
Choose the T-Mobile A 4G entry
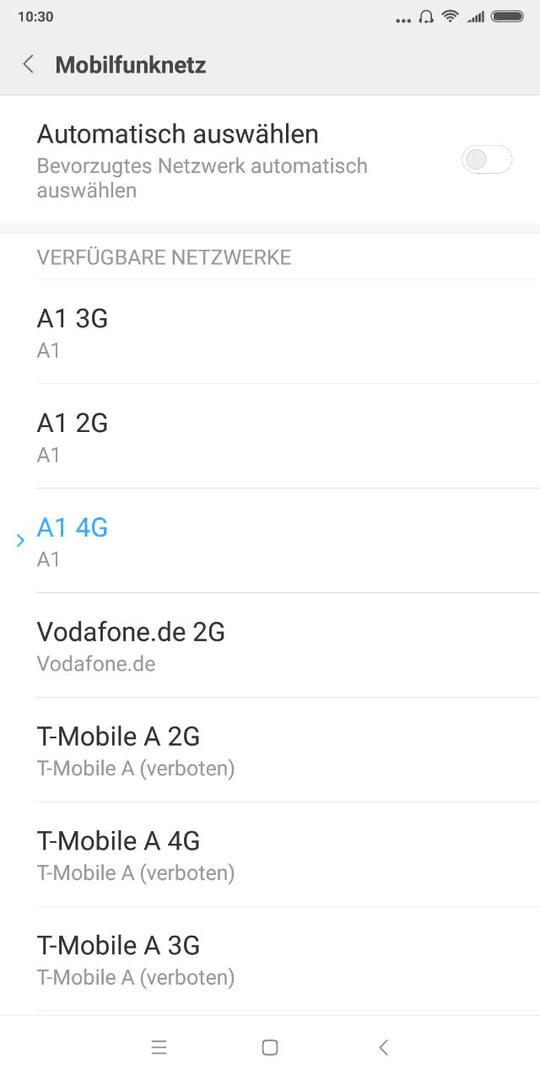pos(270,855)
